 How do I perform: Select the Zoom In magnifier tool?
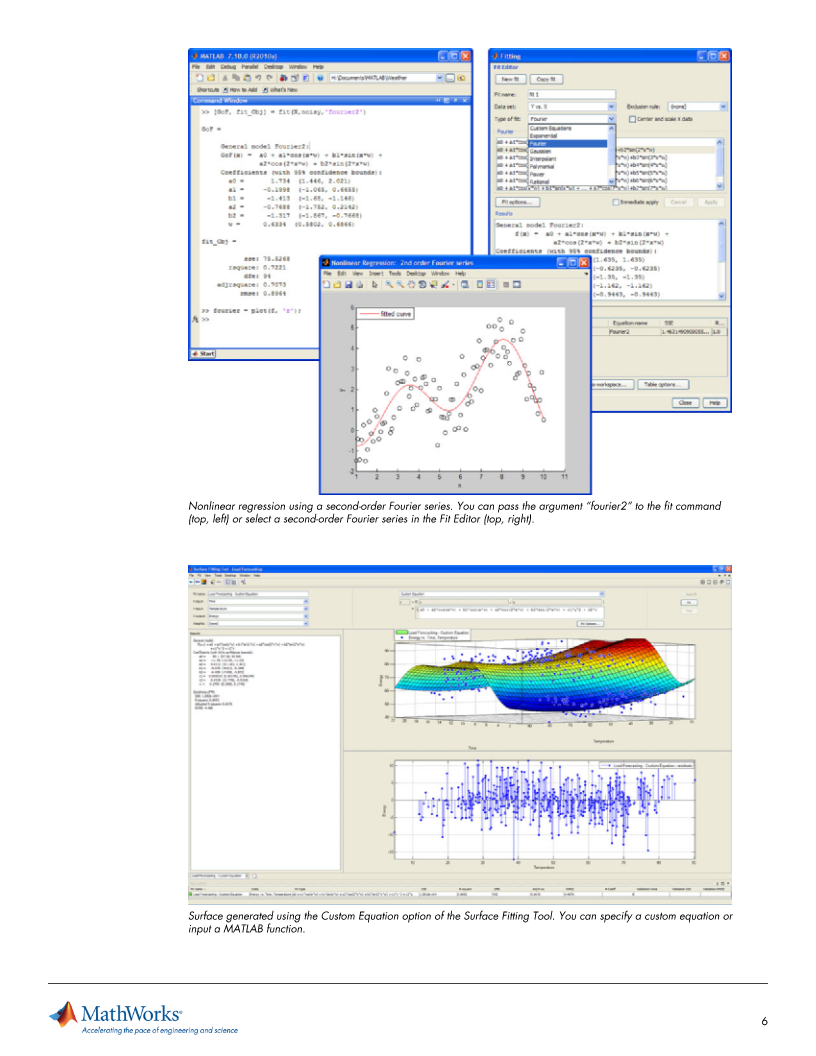pos(390,284)
